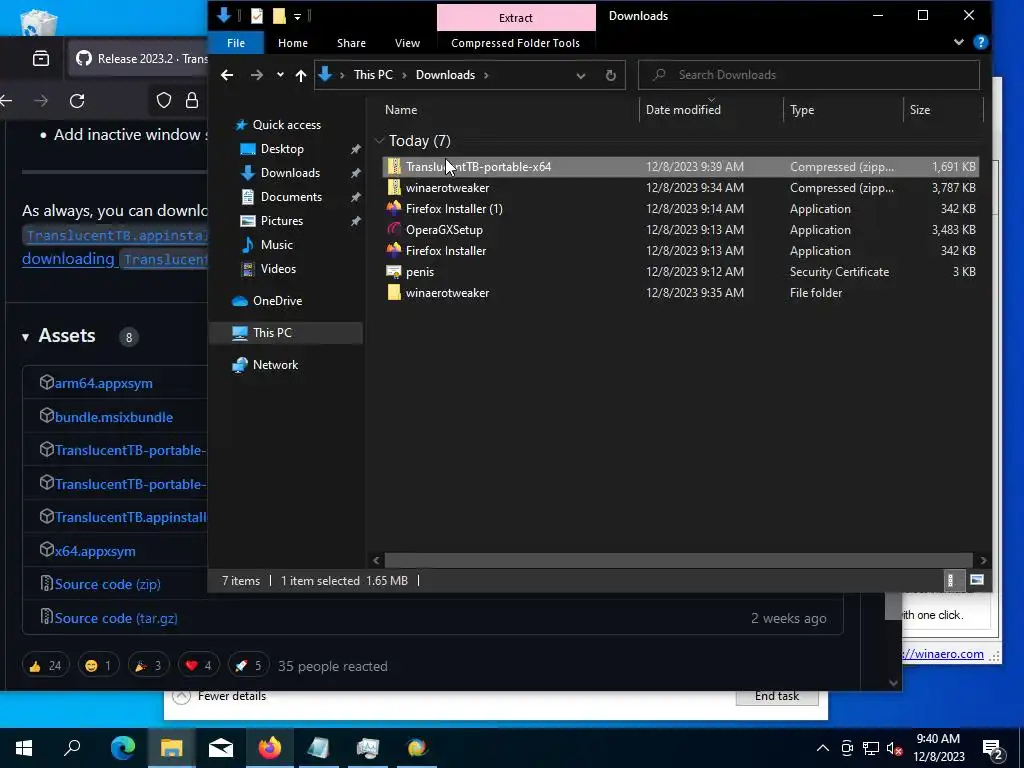The height and width of the screenshot is (768, 1024).
Task: Go forward in Explorer navigation
Action: tap(257, 75)
